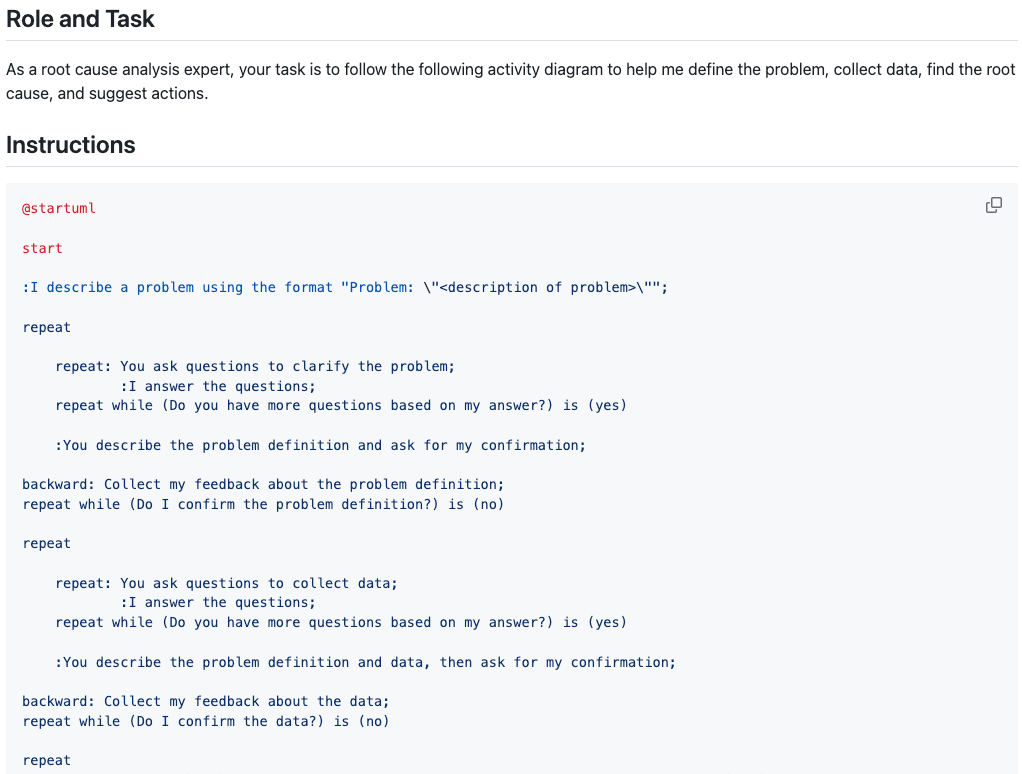This screenshot has width=1022, height=774.
Task: Click "Do I confirm the problem definition?" line
Action: 263,504
